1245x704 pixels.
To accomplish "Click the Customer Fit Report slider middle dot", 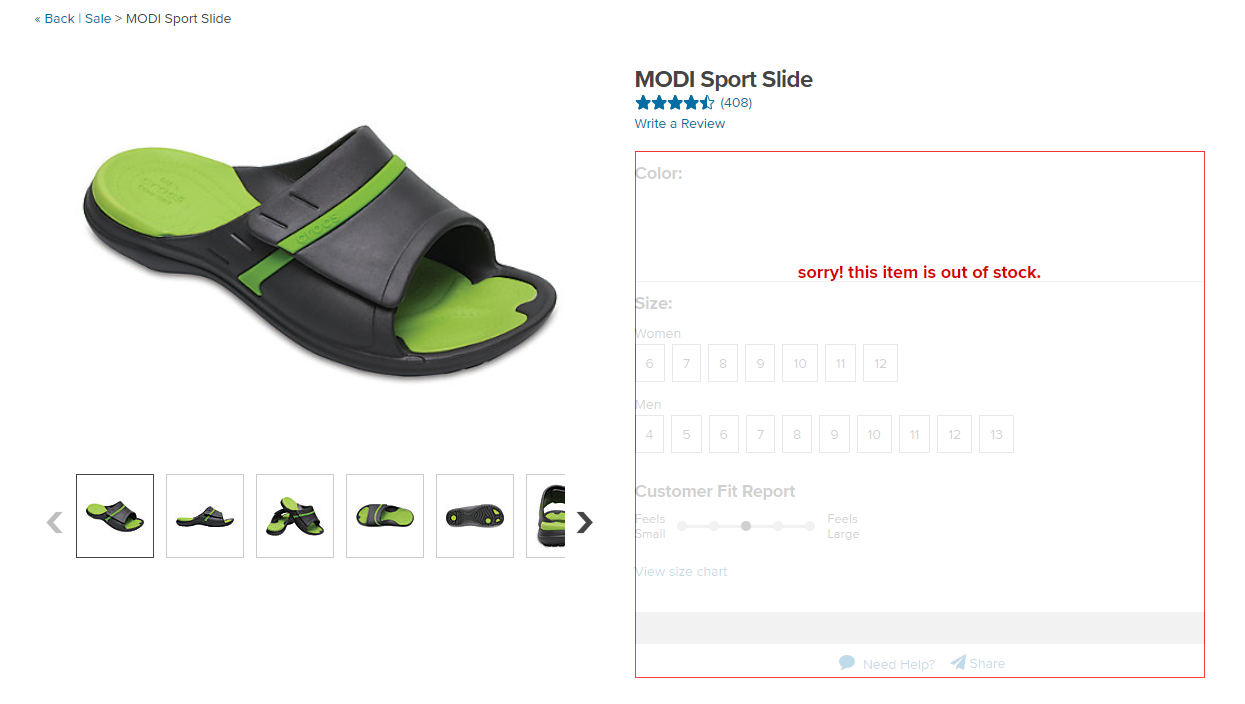I will click(x=746, y=526).
